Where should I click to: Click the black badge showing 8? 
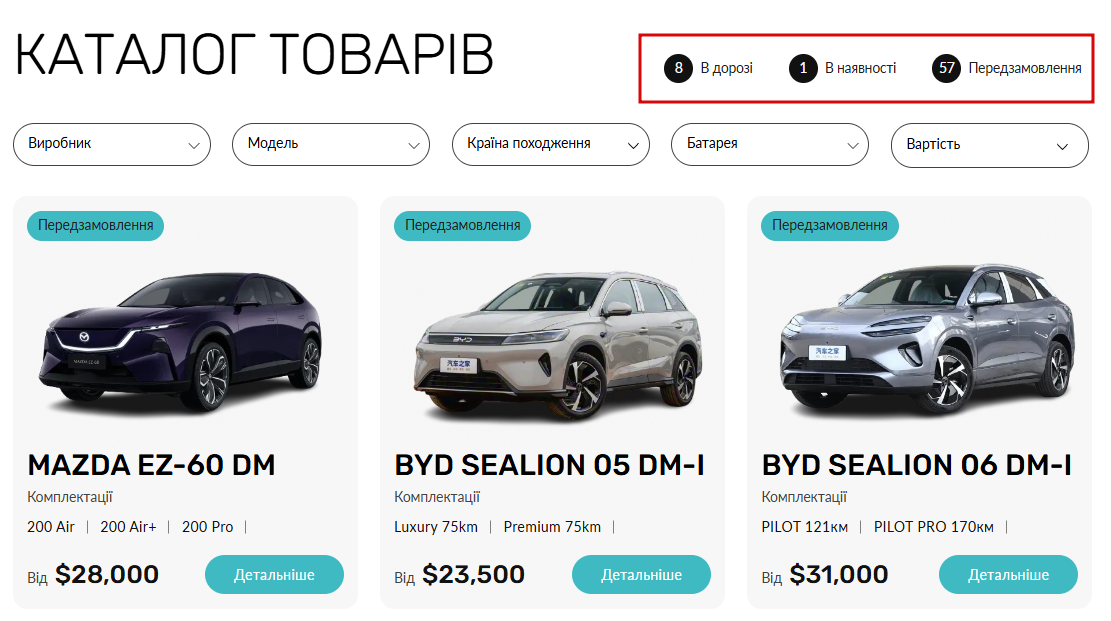(x=678, y=68)
